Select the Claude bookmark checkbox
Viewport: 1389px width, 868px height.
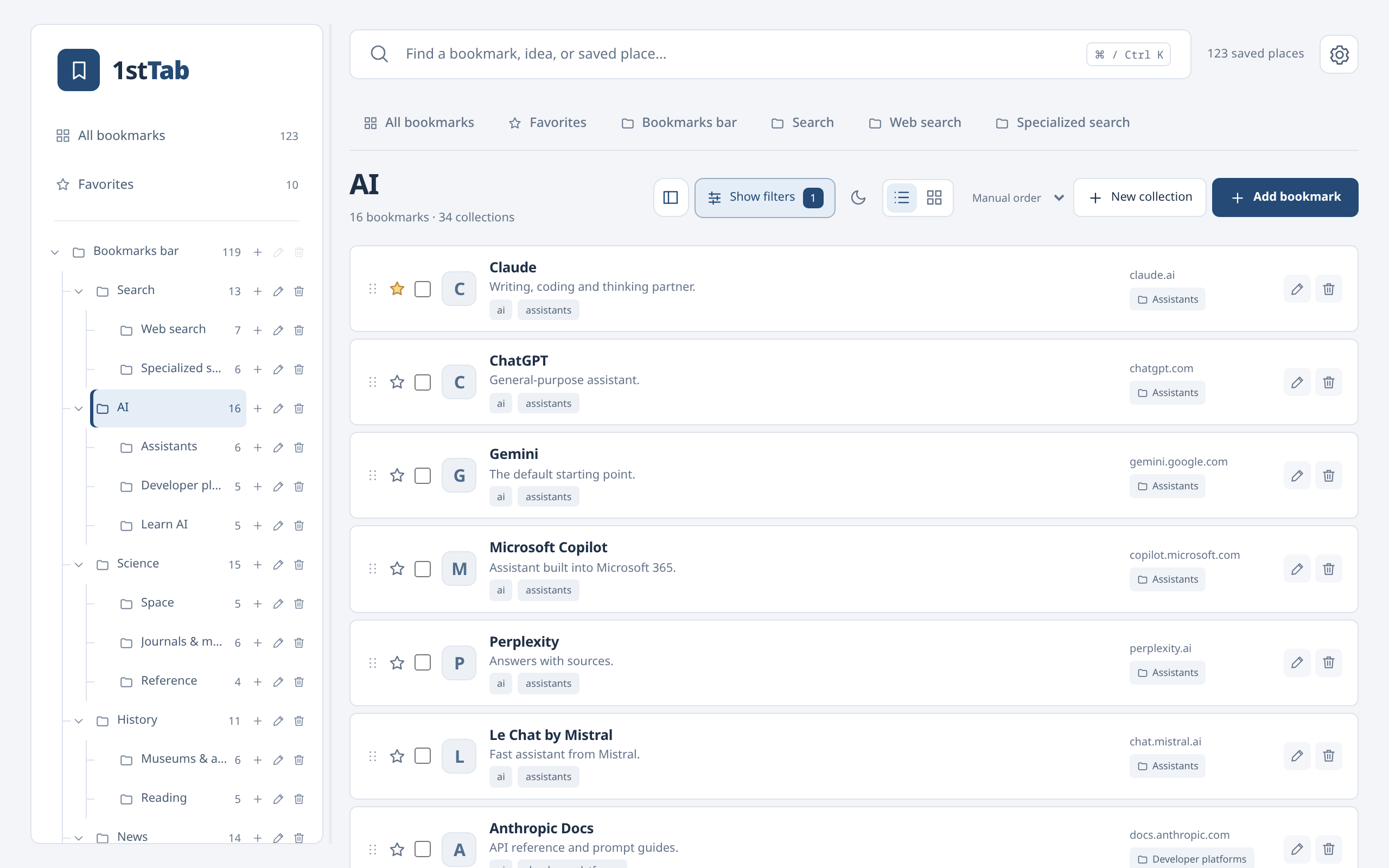[x=423, y=289]
